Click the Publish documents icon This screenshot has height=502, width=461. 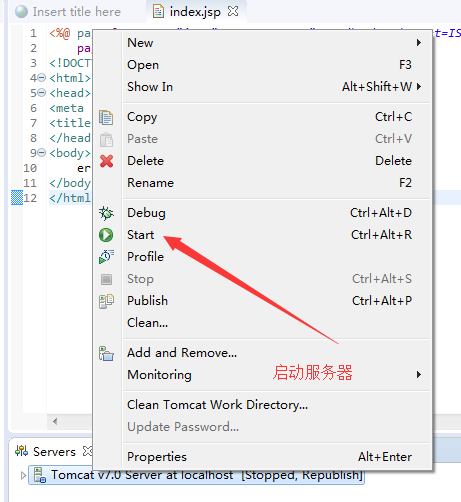(x=106, y=301)
